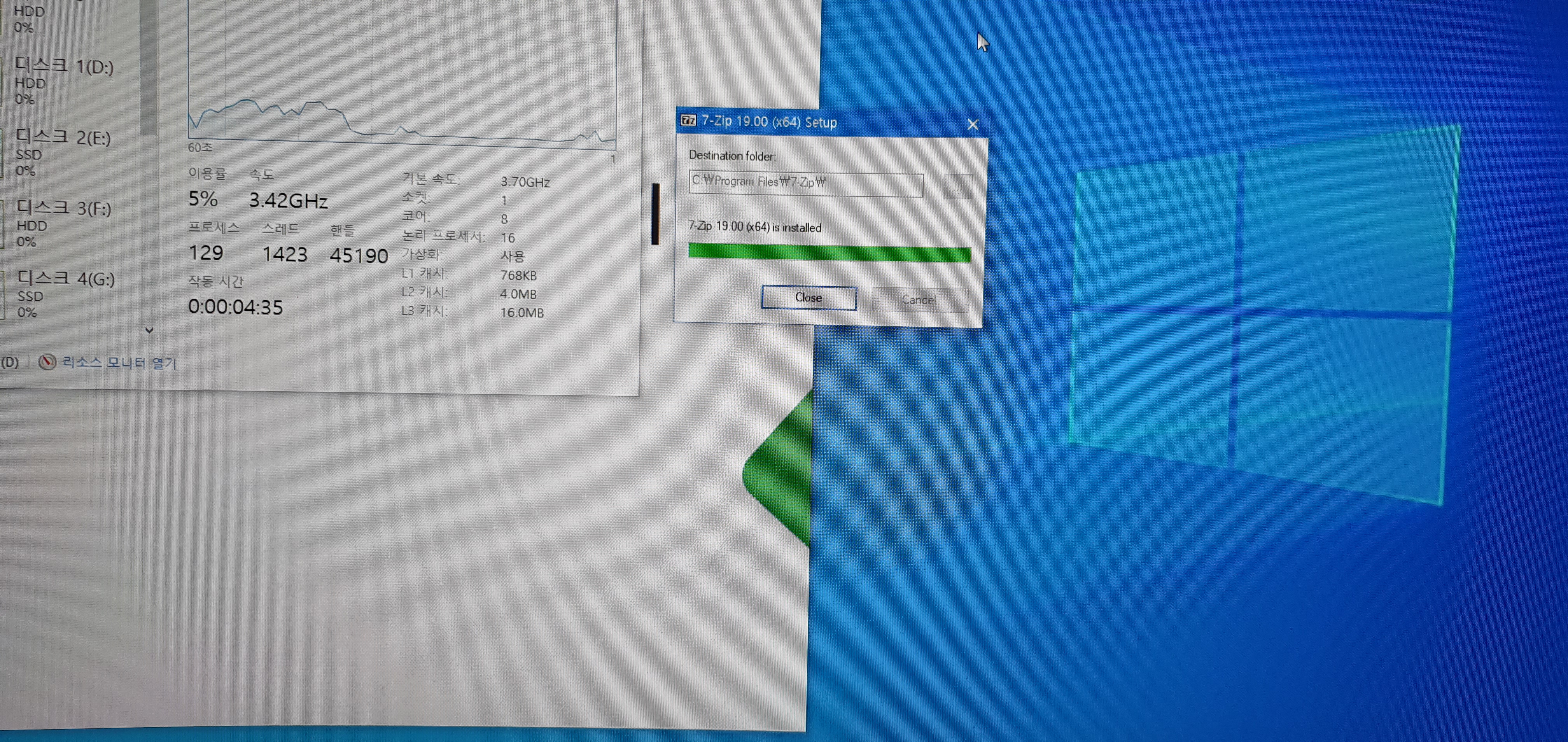
Task: Click the Cancel button in 7-Zip Setup
Action: tap(920, 299)
